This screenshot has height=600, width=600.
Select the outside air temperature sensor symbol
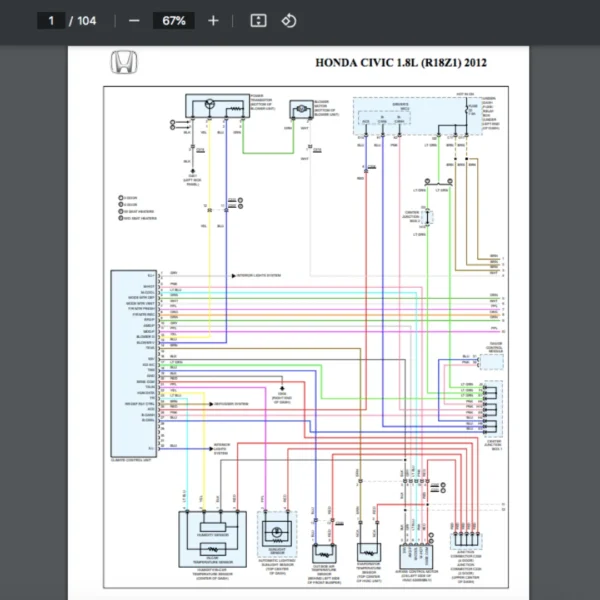point(323,551)
